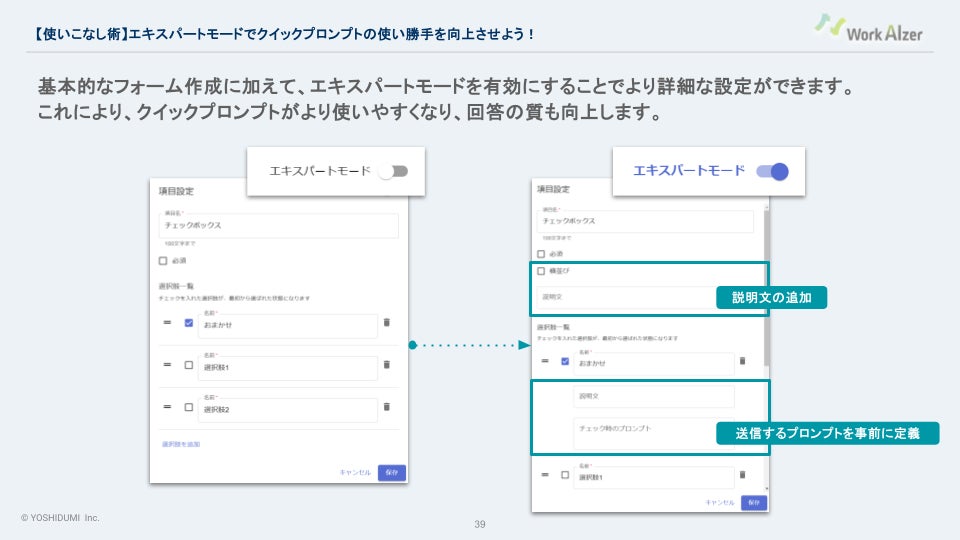
Task: Tick the 横並び checkbox in right panel
Action: click(x=541, y=271)
